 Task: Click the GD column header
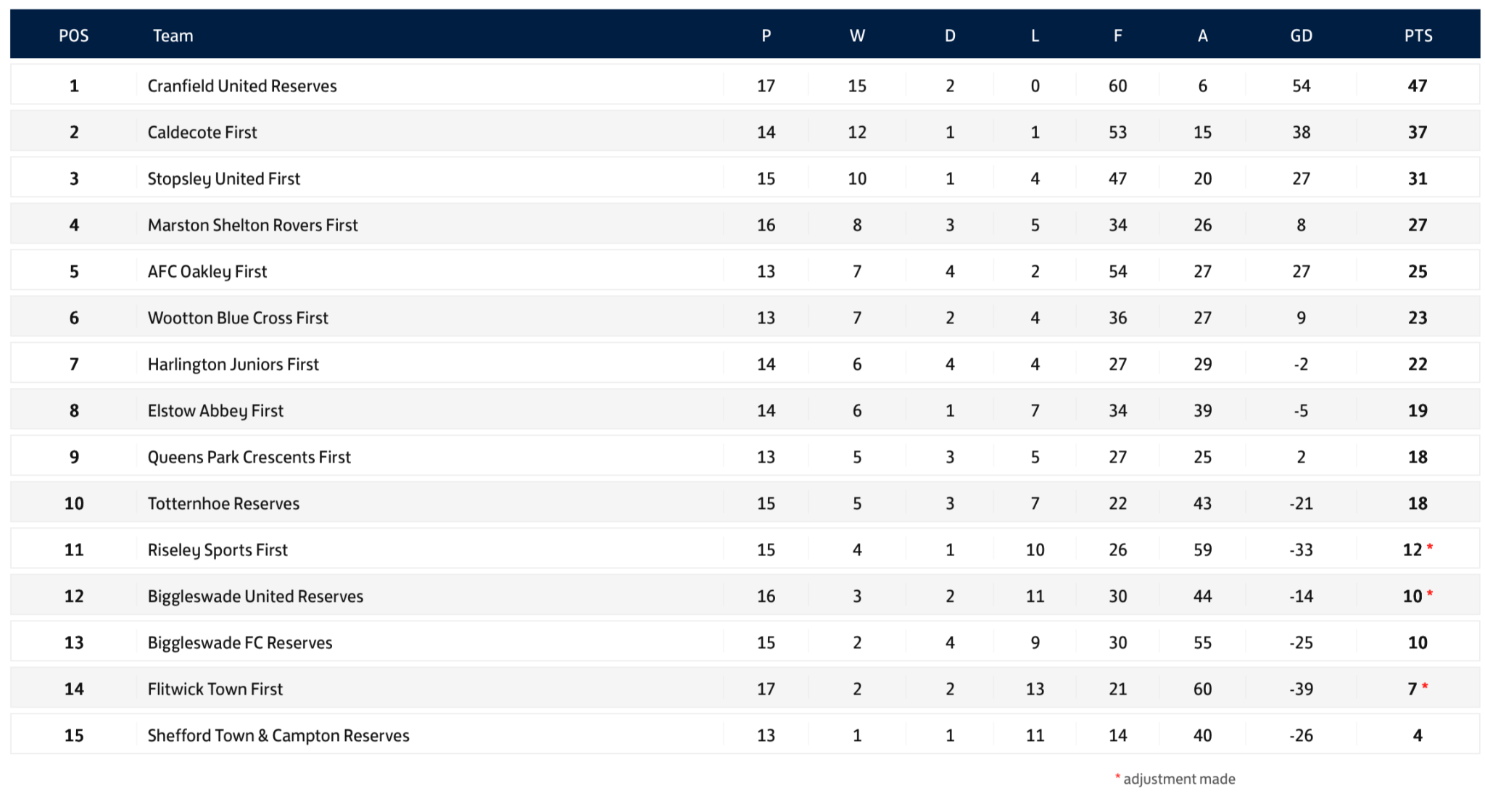click(1301, 36)
